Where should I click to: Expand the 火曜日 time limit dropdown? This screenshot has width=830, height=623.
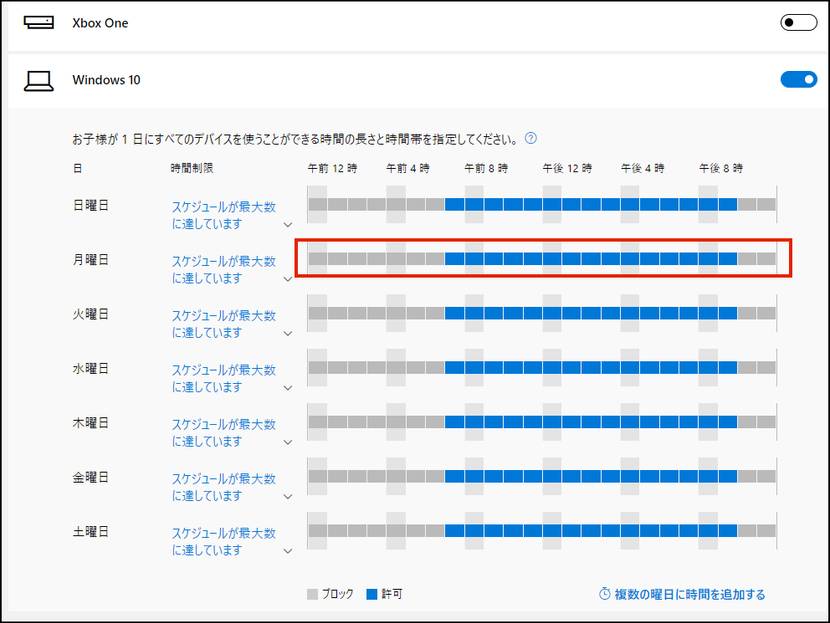pyautogui.click(x=288, y=333)
